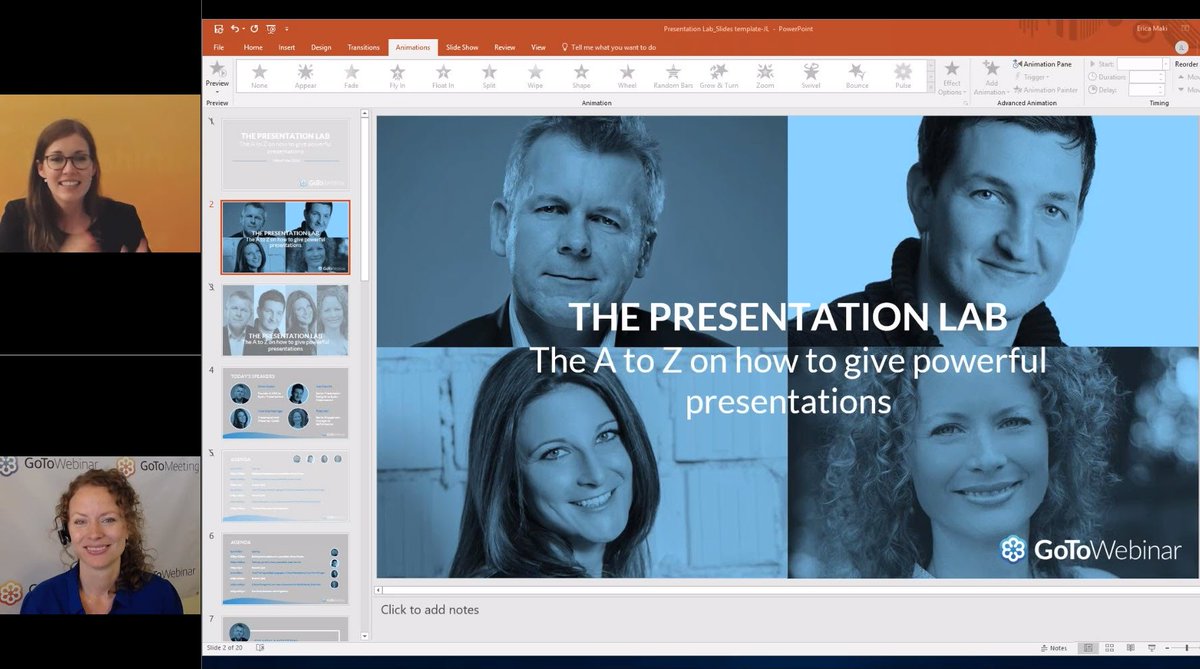Click the Animation Painter button
The width and height of the screenshot is (1200, 669).
click(x=1046, y=90)
